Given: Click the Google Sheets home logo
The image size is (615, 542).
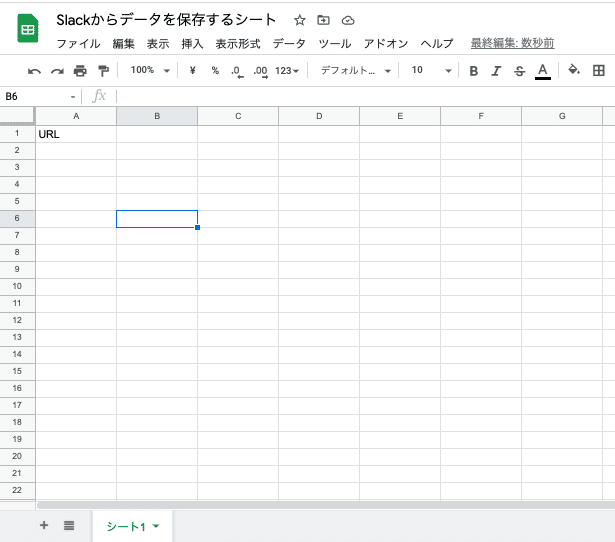Looking at the screenshot, I should pyautogui.click(x=28, y=28).
